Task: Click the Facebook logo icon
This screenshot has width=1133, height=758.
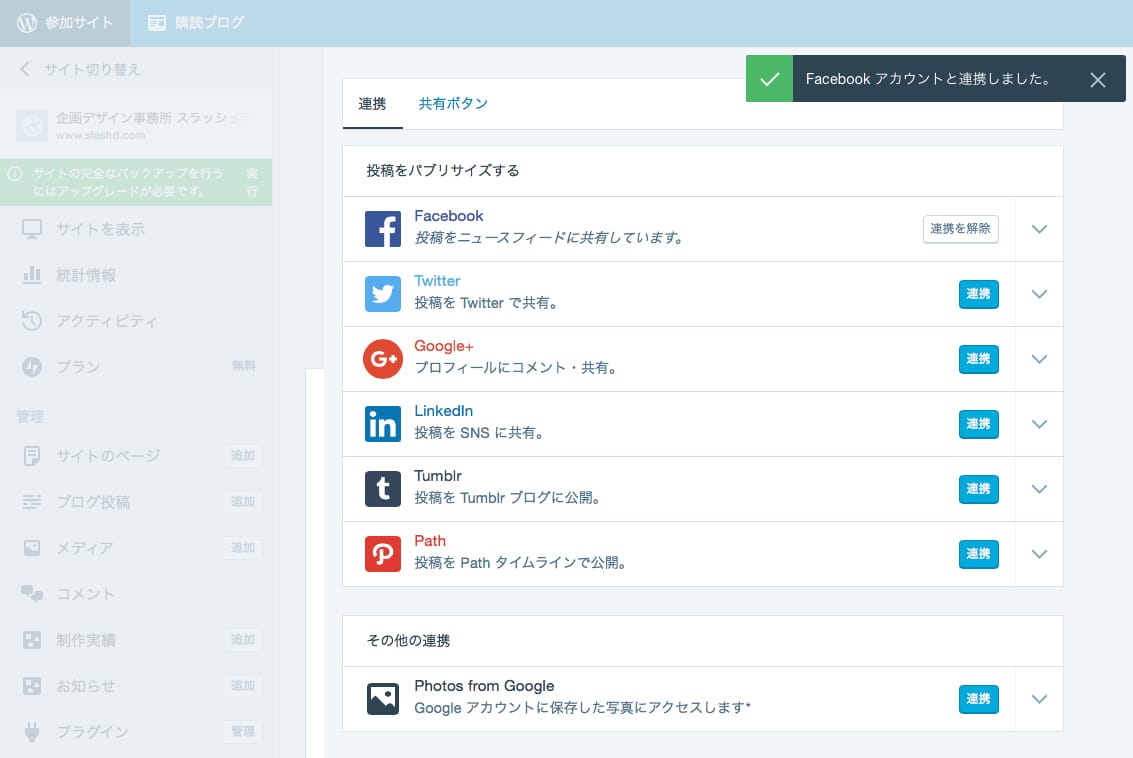Action: pos(383,229)
